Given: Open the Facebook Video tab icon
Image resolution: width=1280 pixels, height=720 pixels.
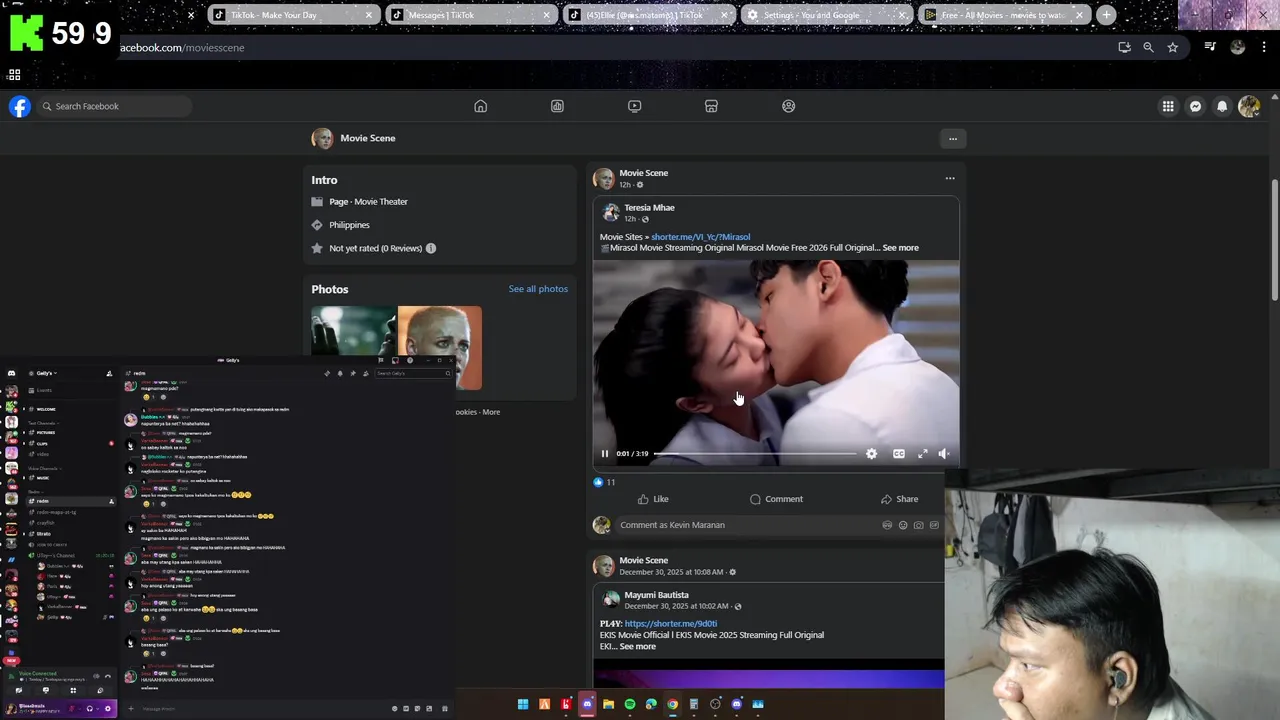Looking at the screenshot, I should [634, 106].
